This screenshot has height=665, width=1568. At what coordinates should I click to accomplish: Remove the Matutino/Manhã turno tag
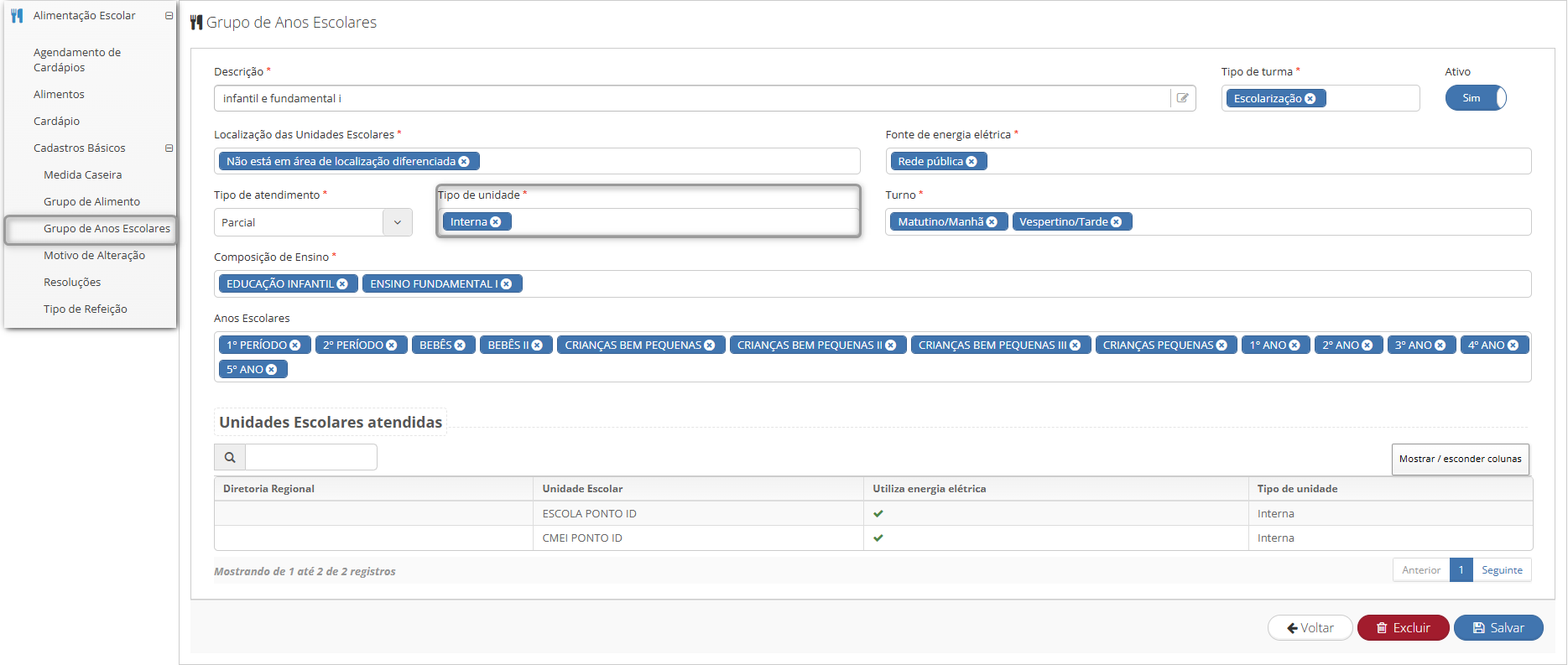(992, 222)
